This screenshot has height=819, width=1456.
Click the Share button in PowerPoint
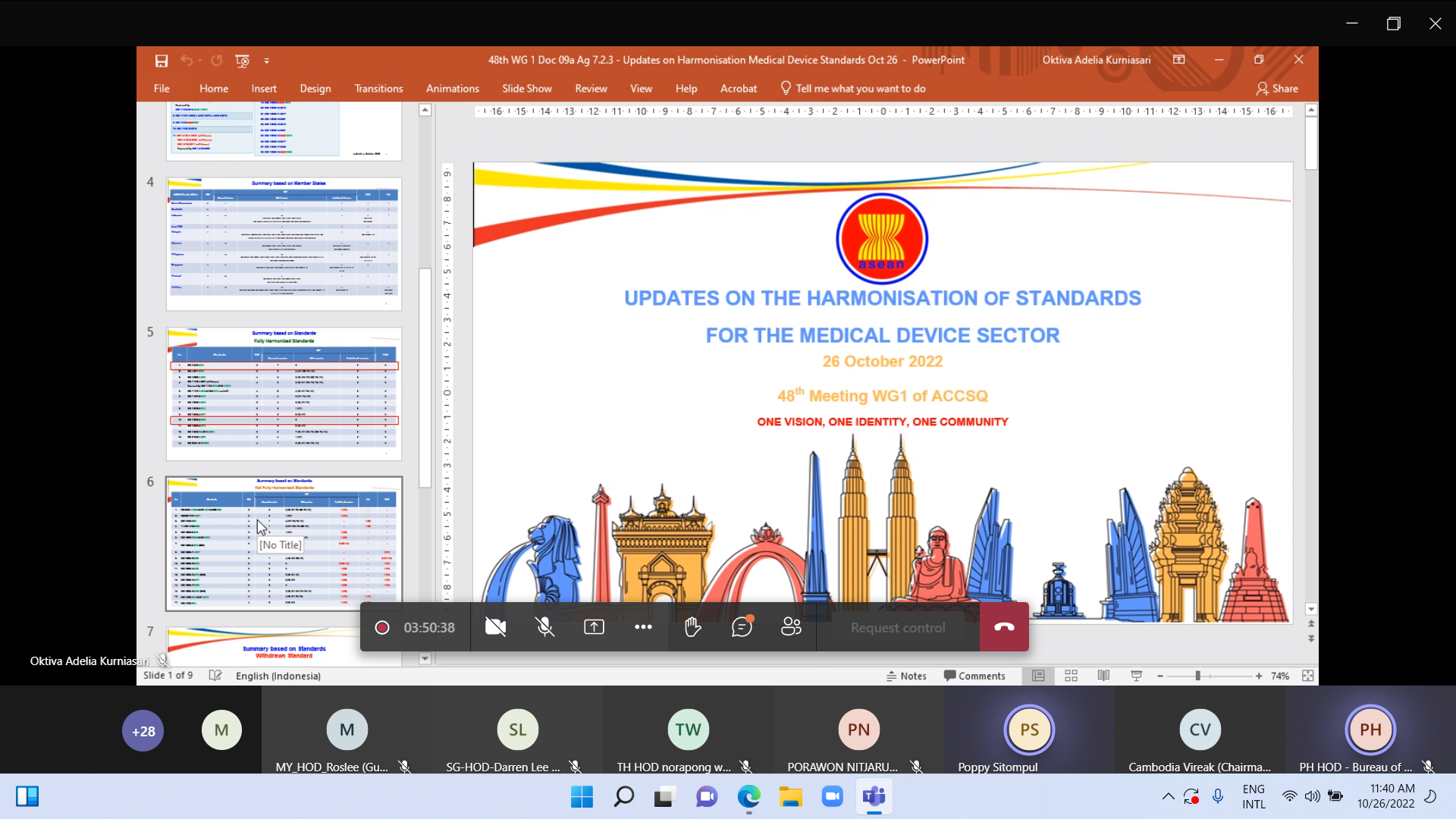click(x=1277, y=89)
